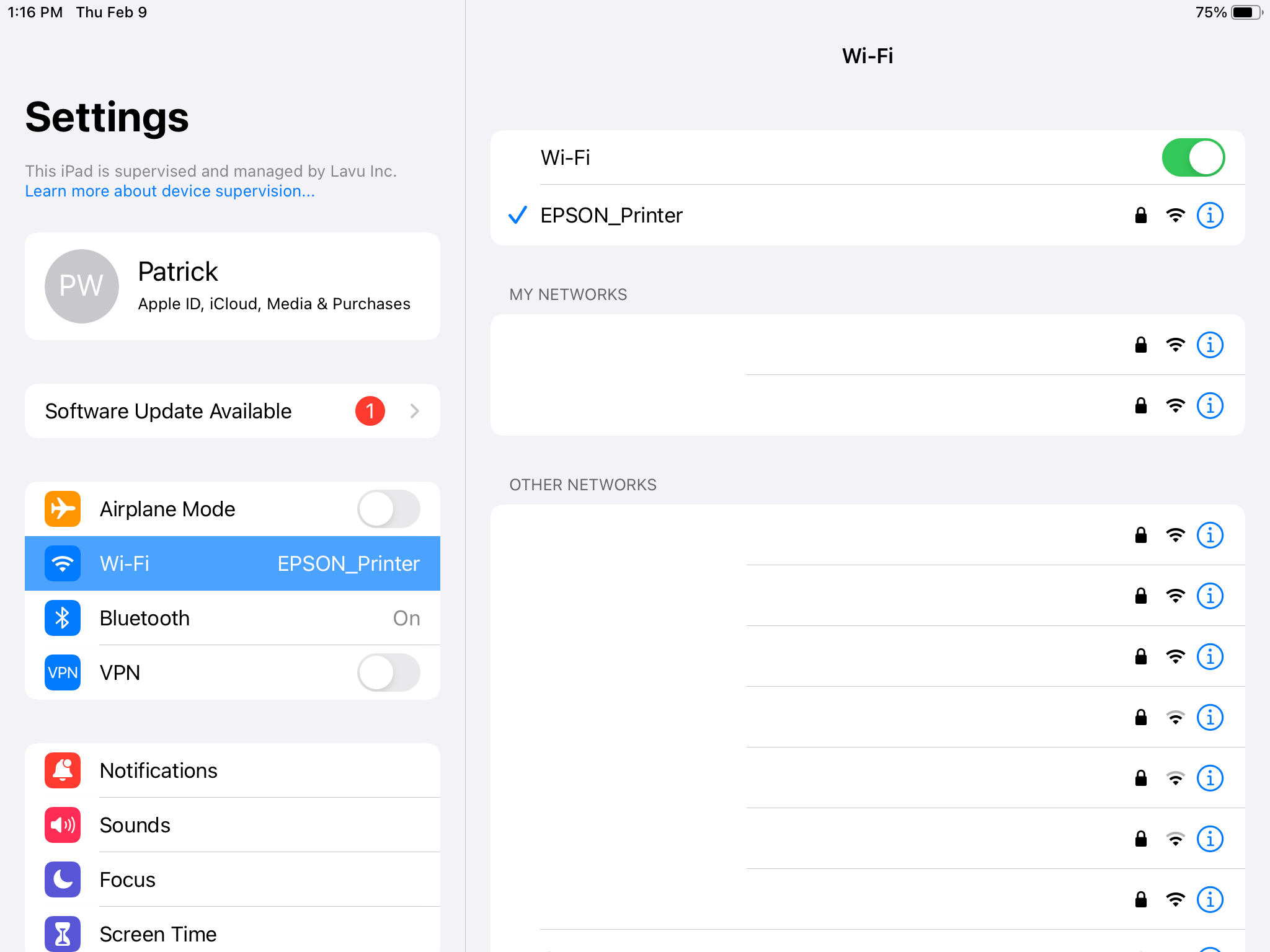The image size is (1270, 952).
Task: Enable Airplane Mode switch
Action: [388, 509]
